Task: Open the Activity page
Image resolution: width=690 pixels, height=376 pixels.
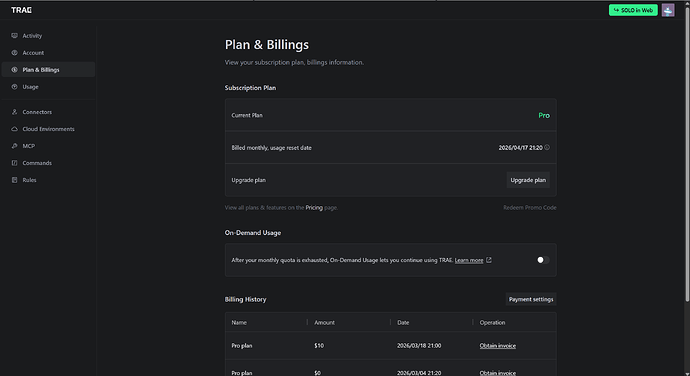Action: point(48,36)
